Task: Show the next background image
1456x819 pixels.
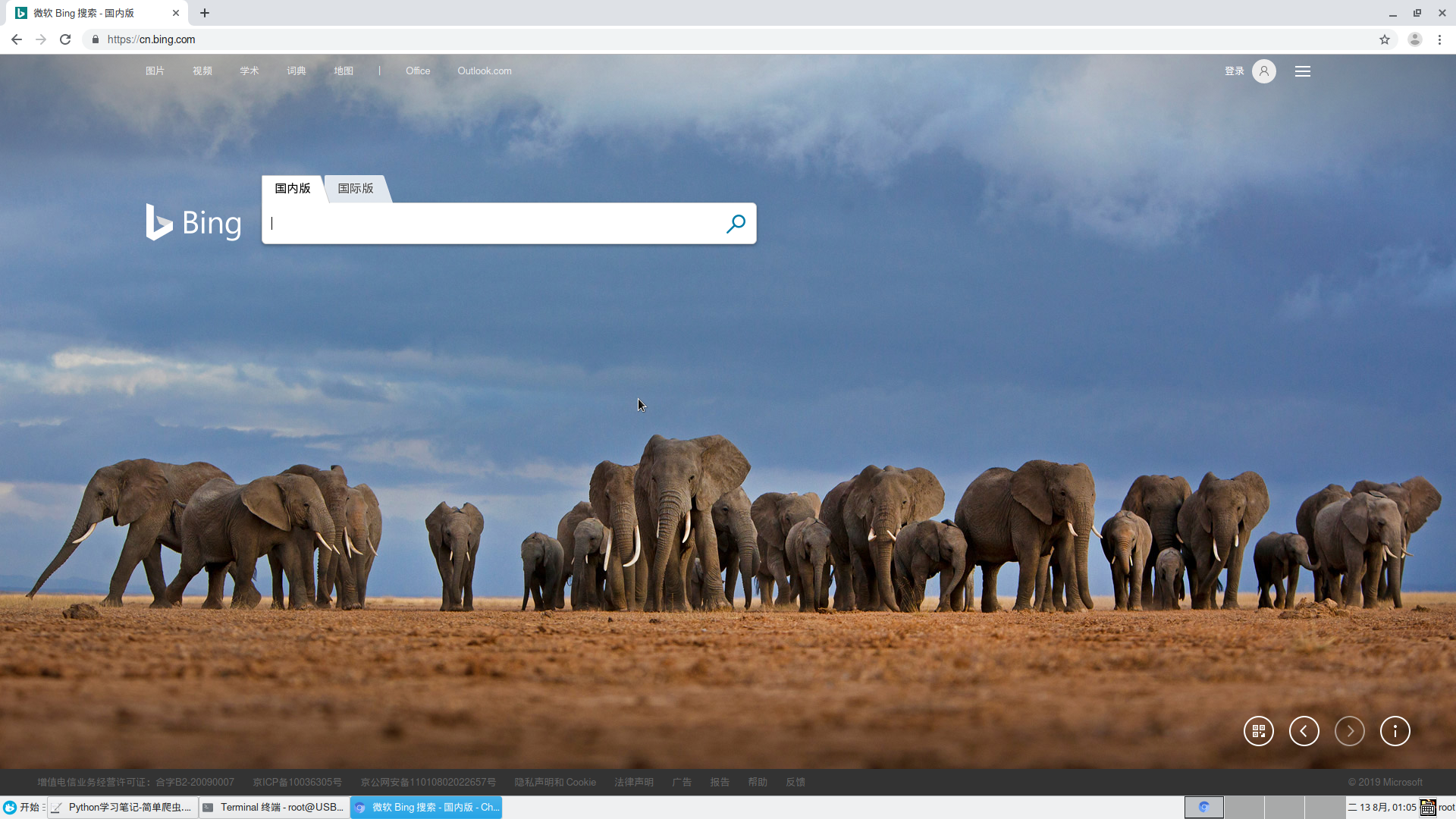Action: (1350, 731)
